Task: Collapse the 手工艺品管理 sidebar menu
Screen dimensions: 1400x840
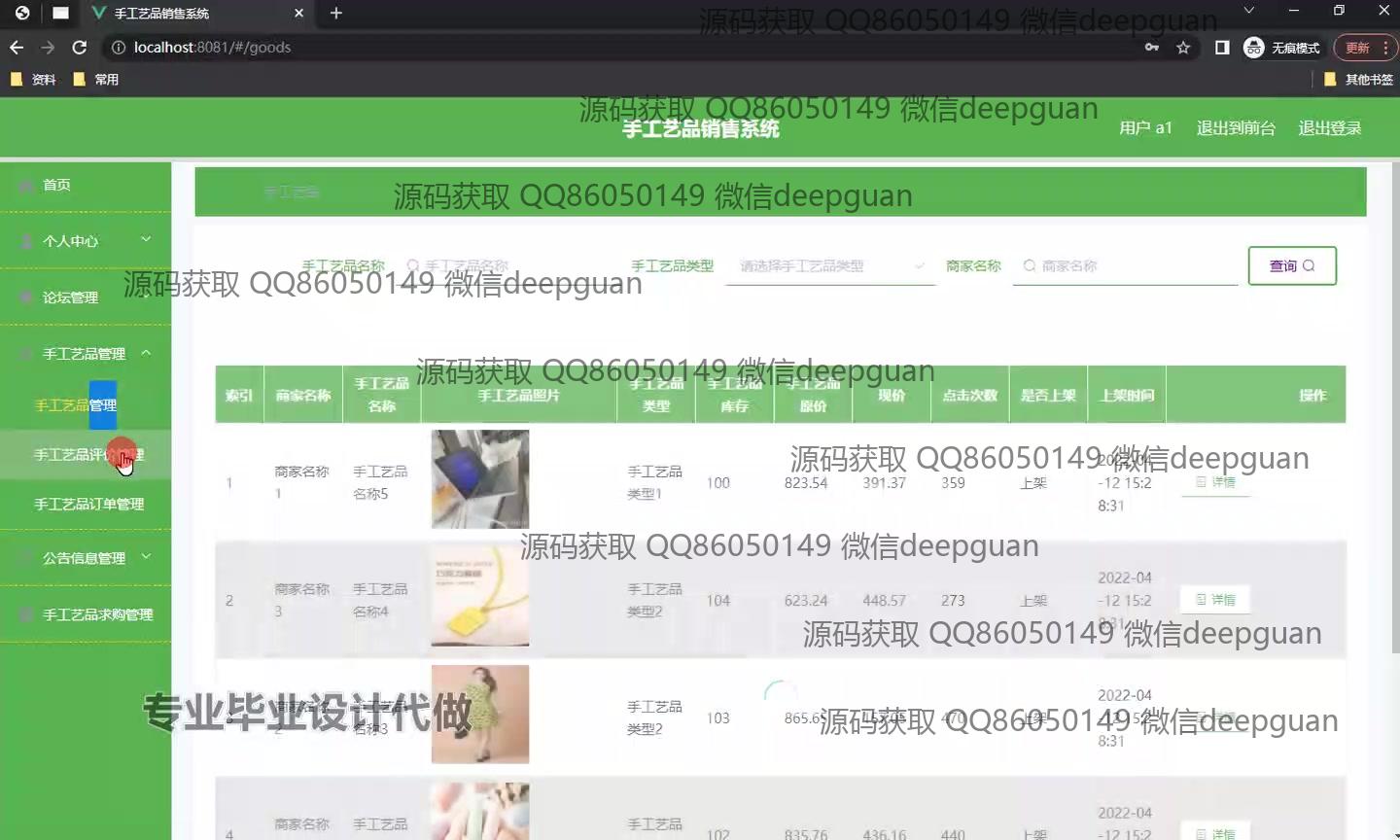Action: (86, 354)
